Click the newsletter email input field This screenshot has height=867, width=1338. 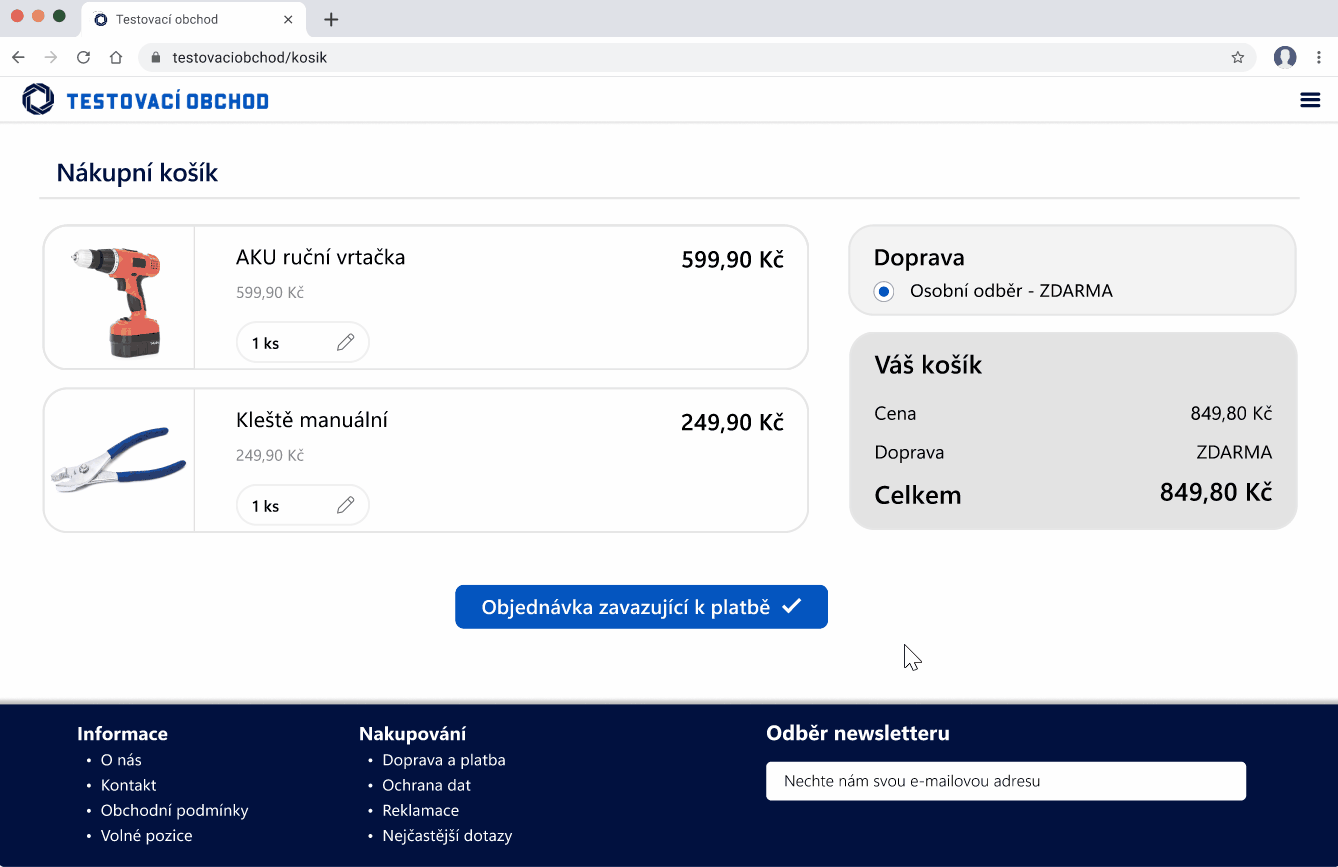[x=1005, y=781]
